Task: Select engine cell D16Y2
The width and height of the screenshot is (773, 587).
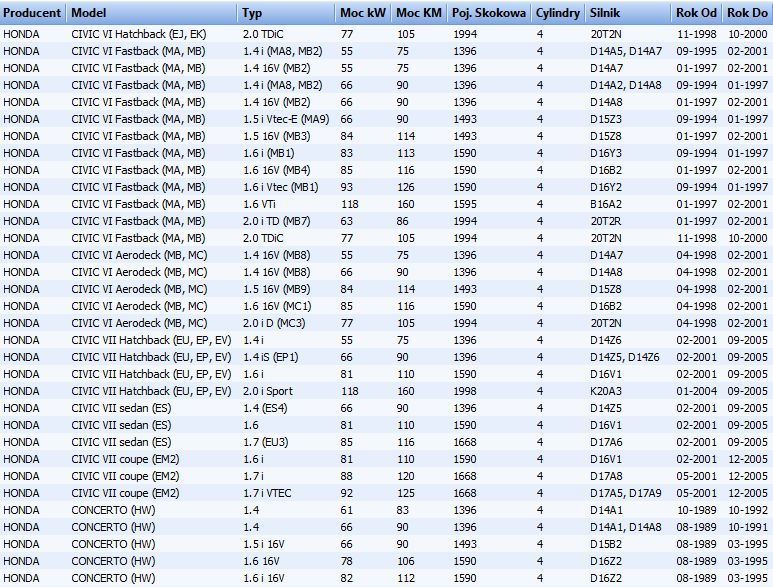Action: [x=606, y=187]
